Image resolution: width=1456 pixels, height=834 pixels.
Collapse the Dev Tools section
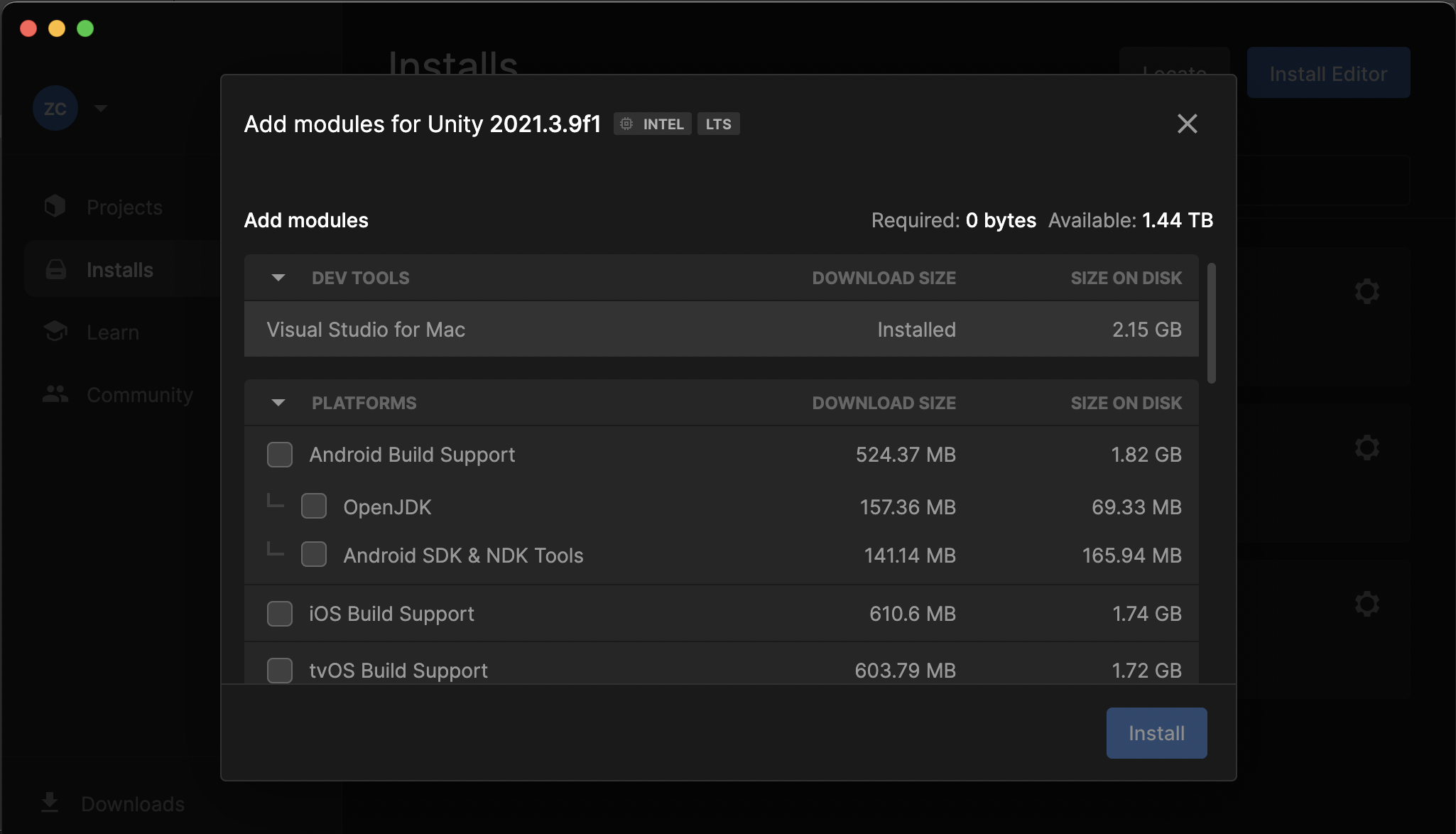coord(278,278)
